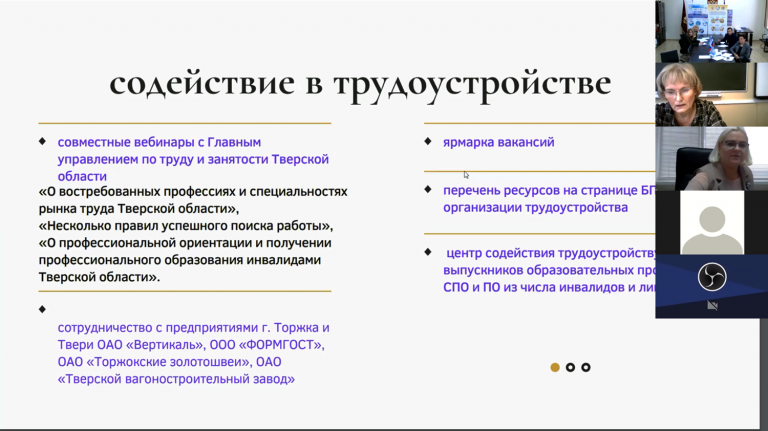Open the conference room video thumbnail
This screenshot has width=768, height=431.
[x=711, y=31]
